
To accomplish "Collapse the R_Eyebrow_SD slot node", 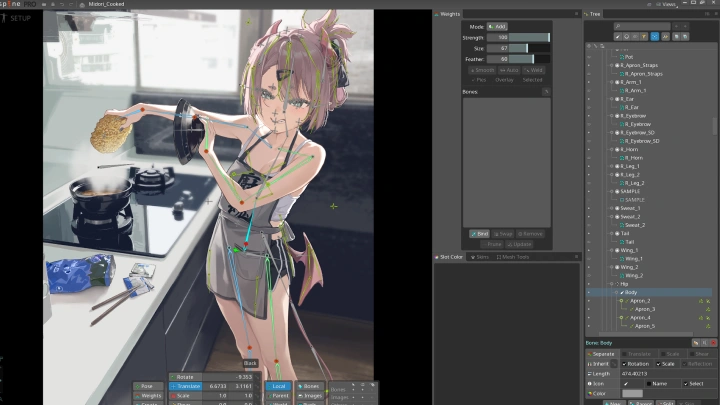I will pyautogui.click(x=612, y=133).
